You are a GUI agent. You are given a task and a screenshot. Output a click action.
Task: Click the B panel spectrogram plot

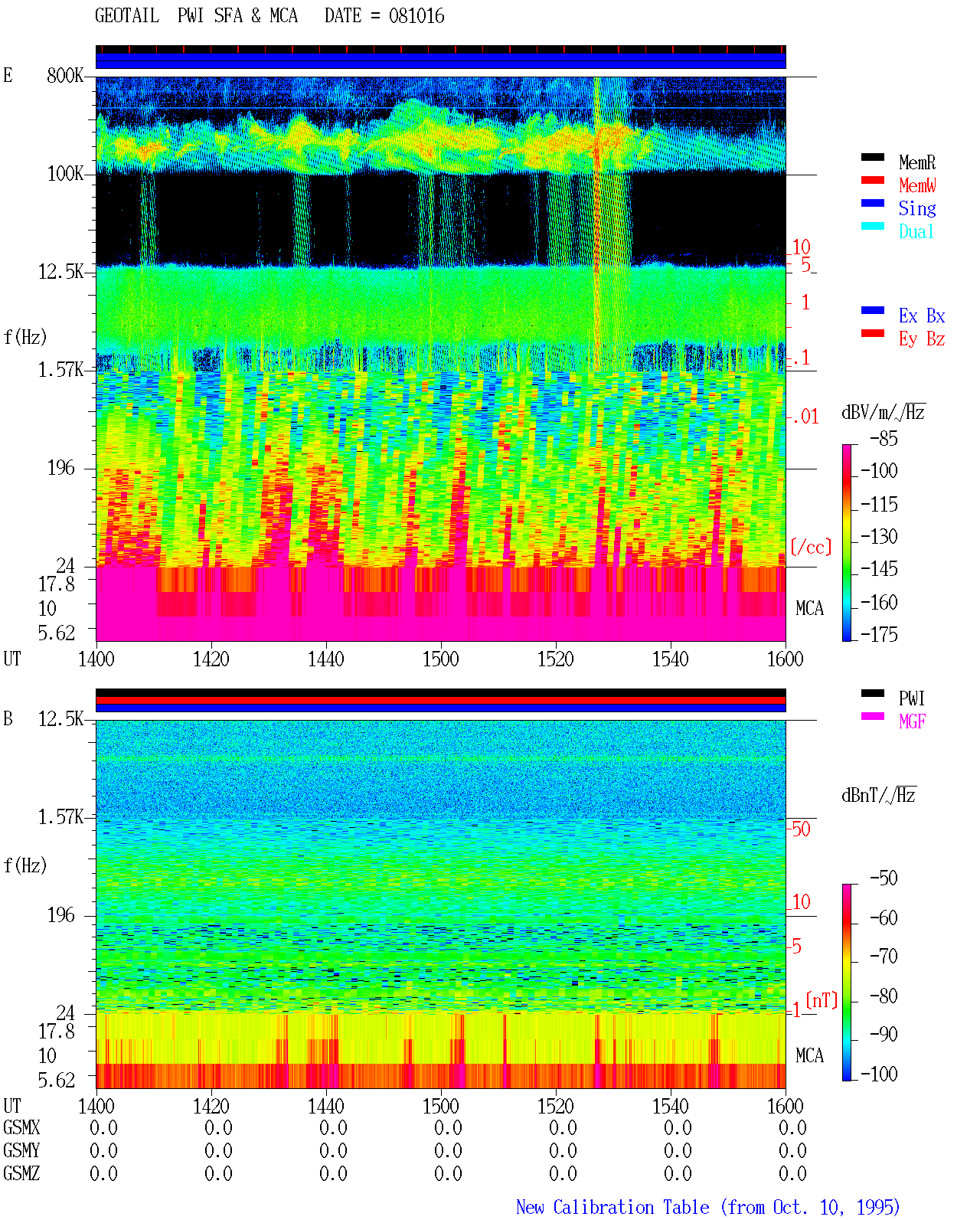pos(441,904)
